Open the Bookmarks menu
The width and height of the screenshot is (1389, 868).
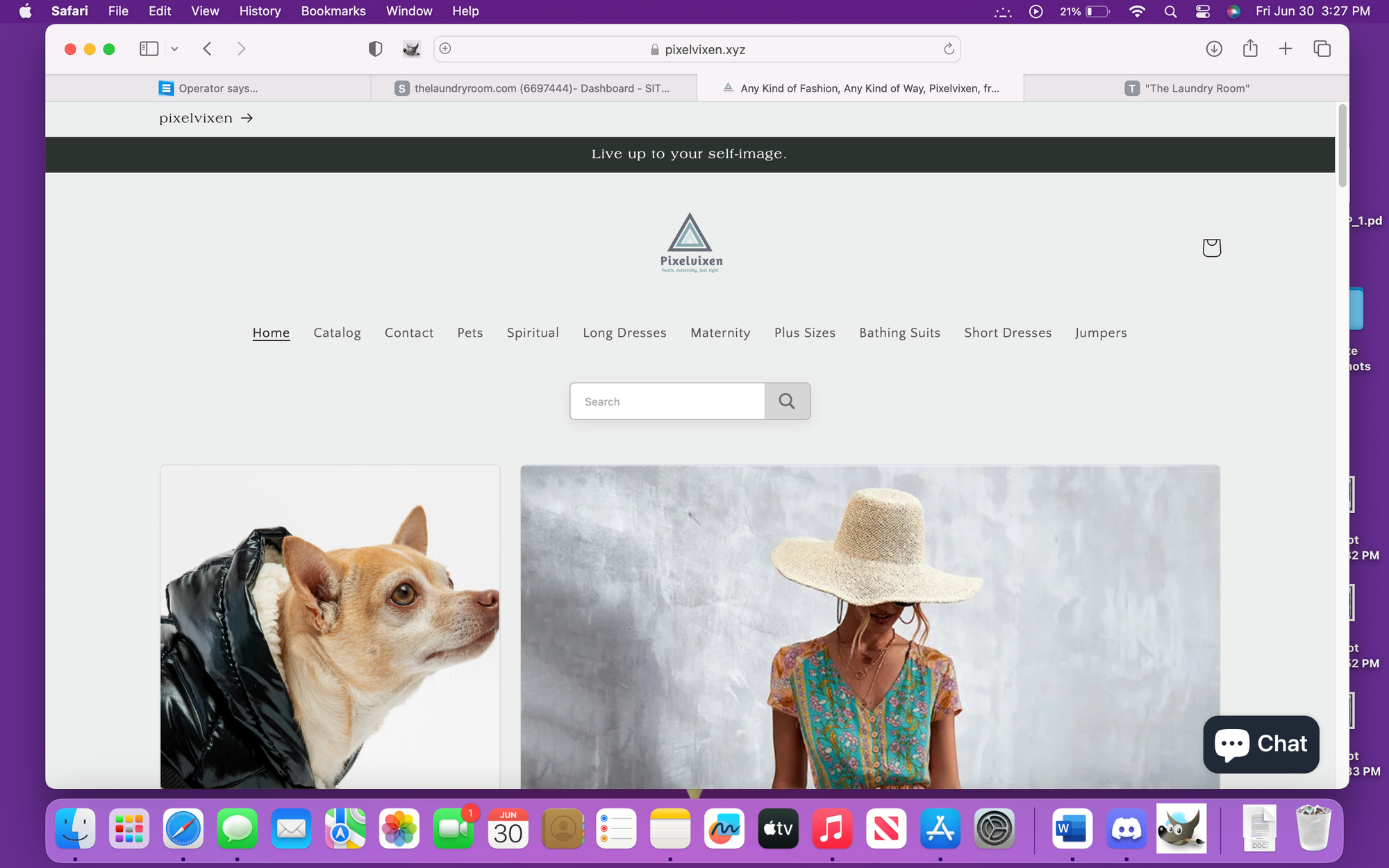(x=333, y=11)
